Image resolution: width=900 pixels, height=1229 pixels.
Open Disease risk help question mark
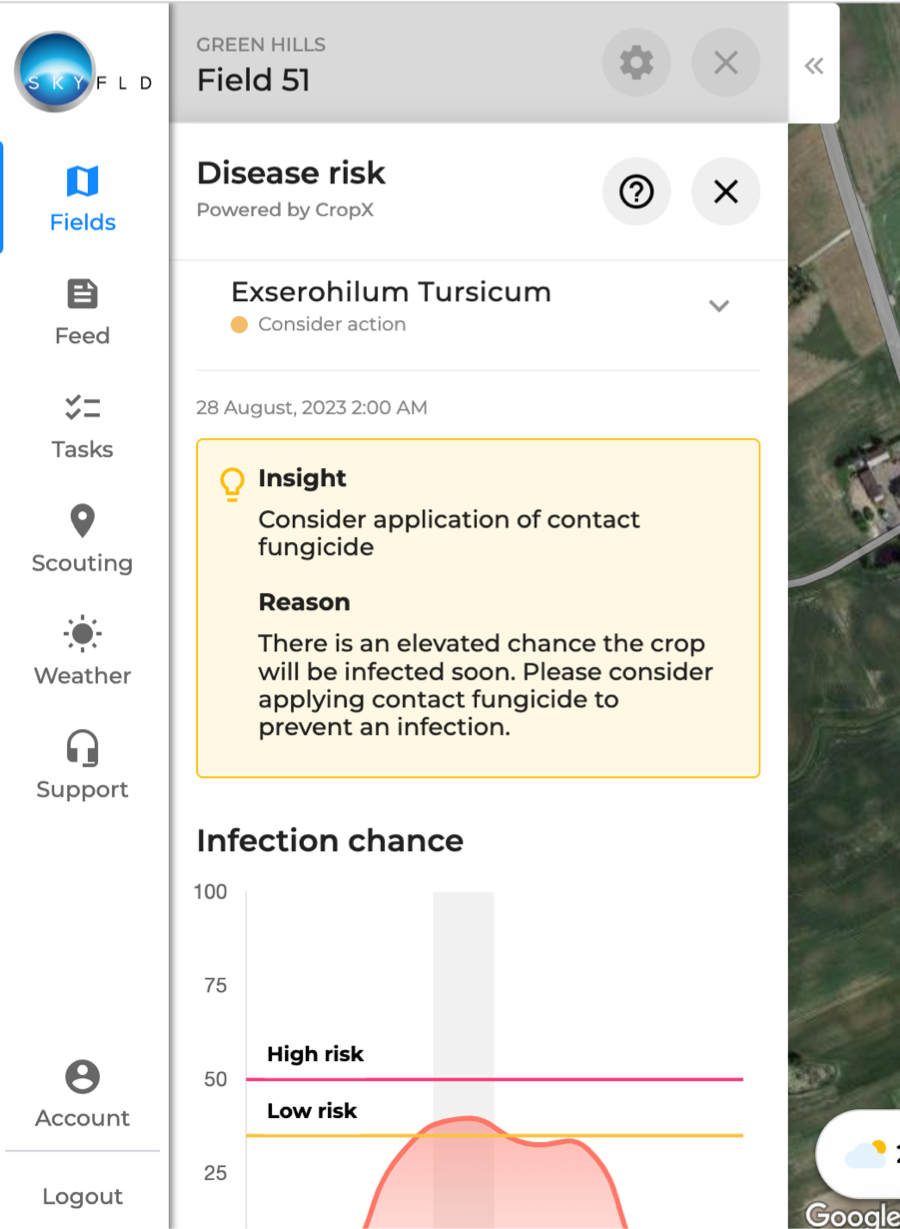click(x=636, y=191)
